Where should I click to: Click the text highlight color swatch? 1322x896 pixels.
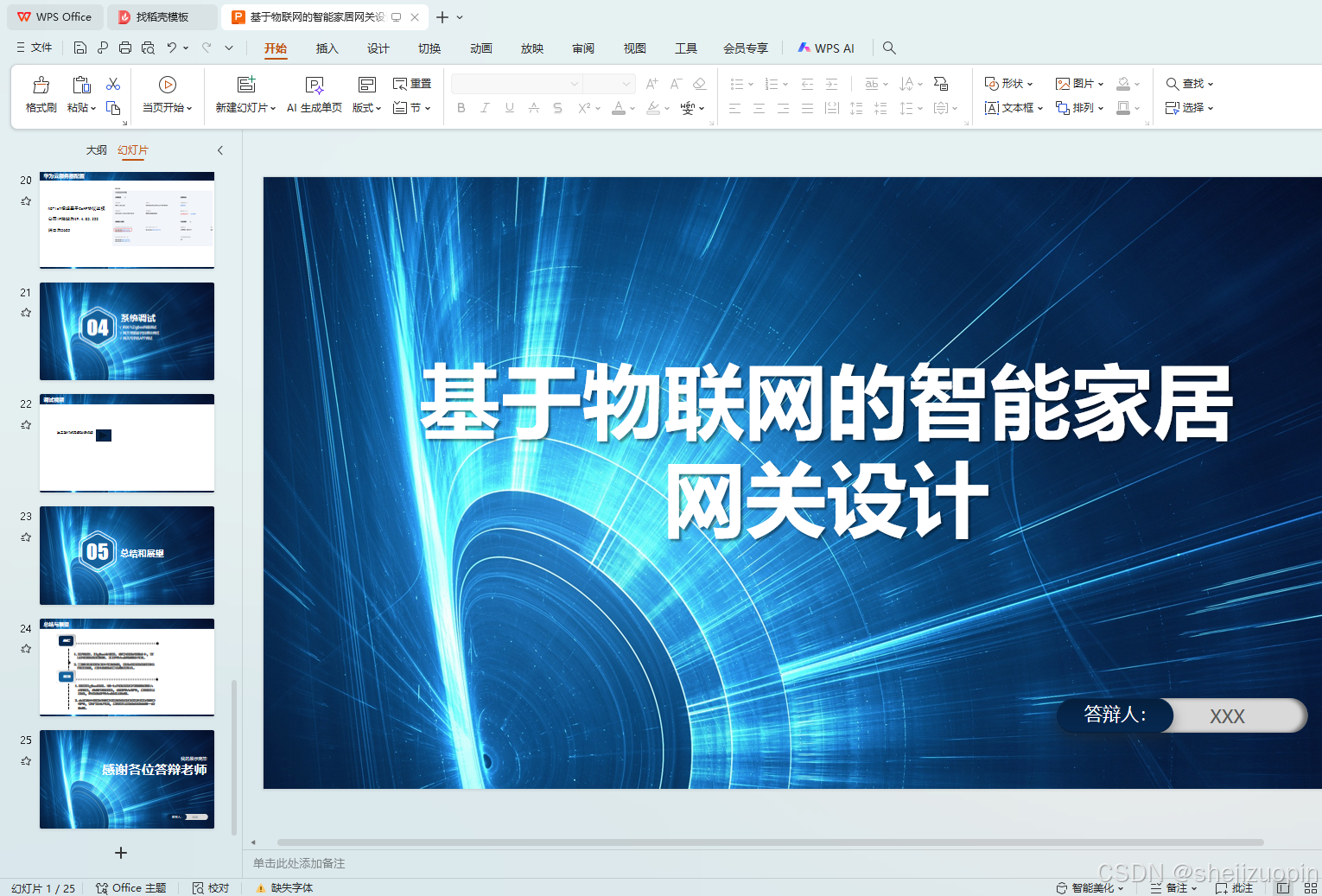653,108
